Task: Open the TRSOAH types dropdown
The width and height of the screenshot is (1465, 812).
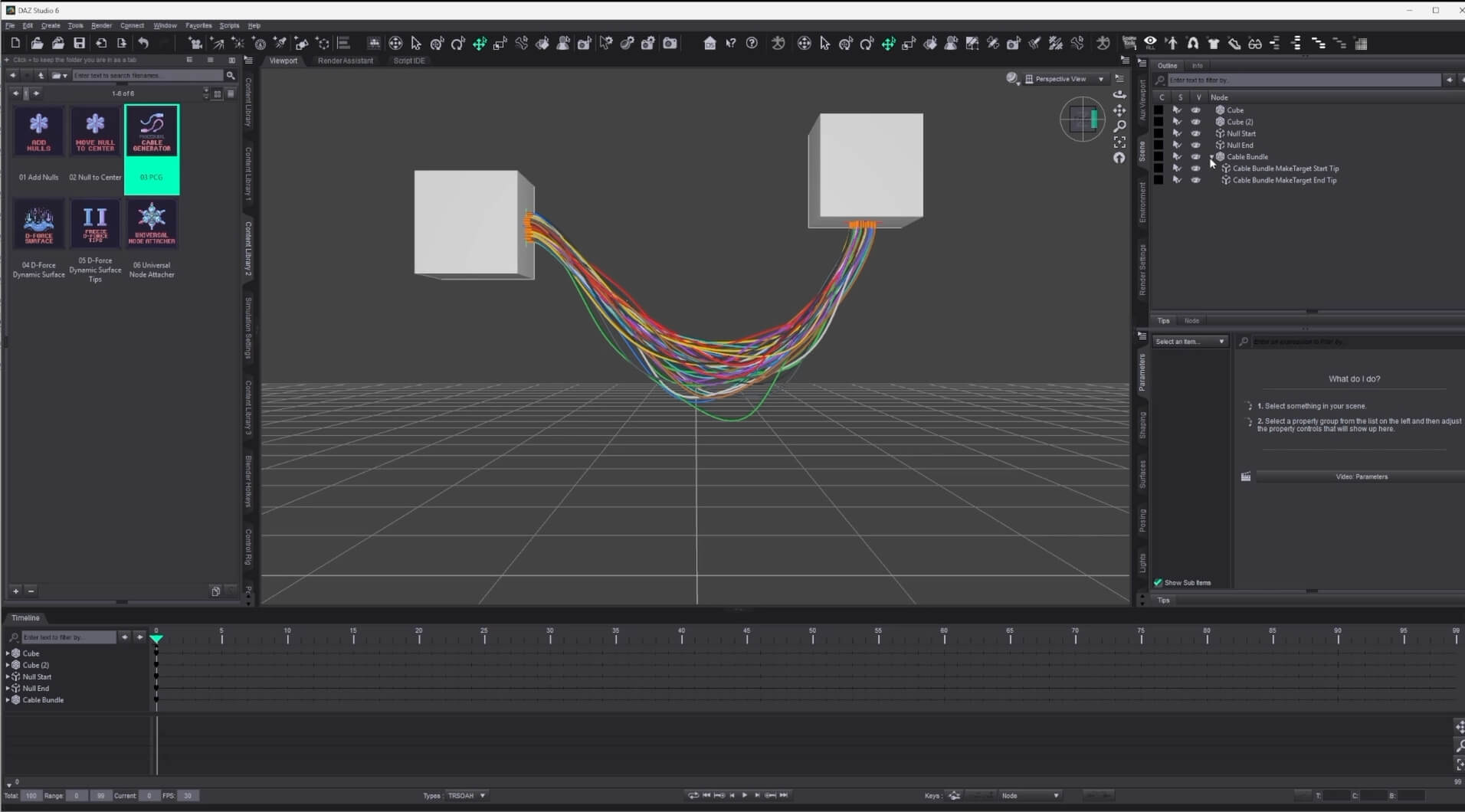Action: (x=466, y=796)
